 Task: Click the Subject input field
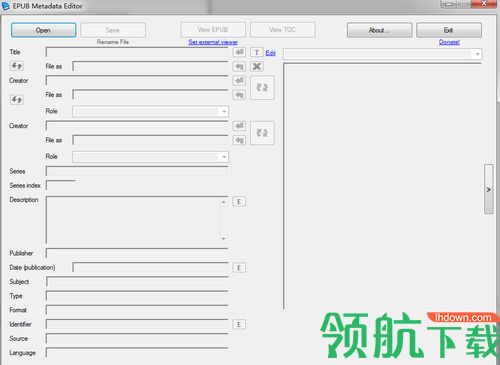(x=137, y=282)
